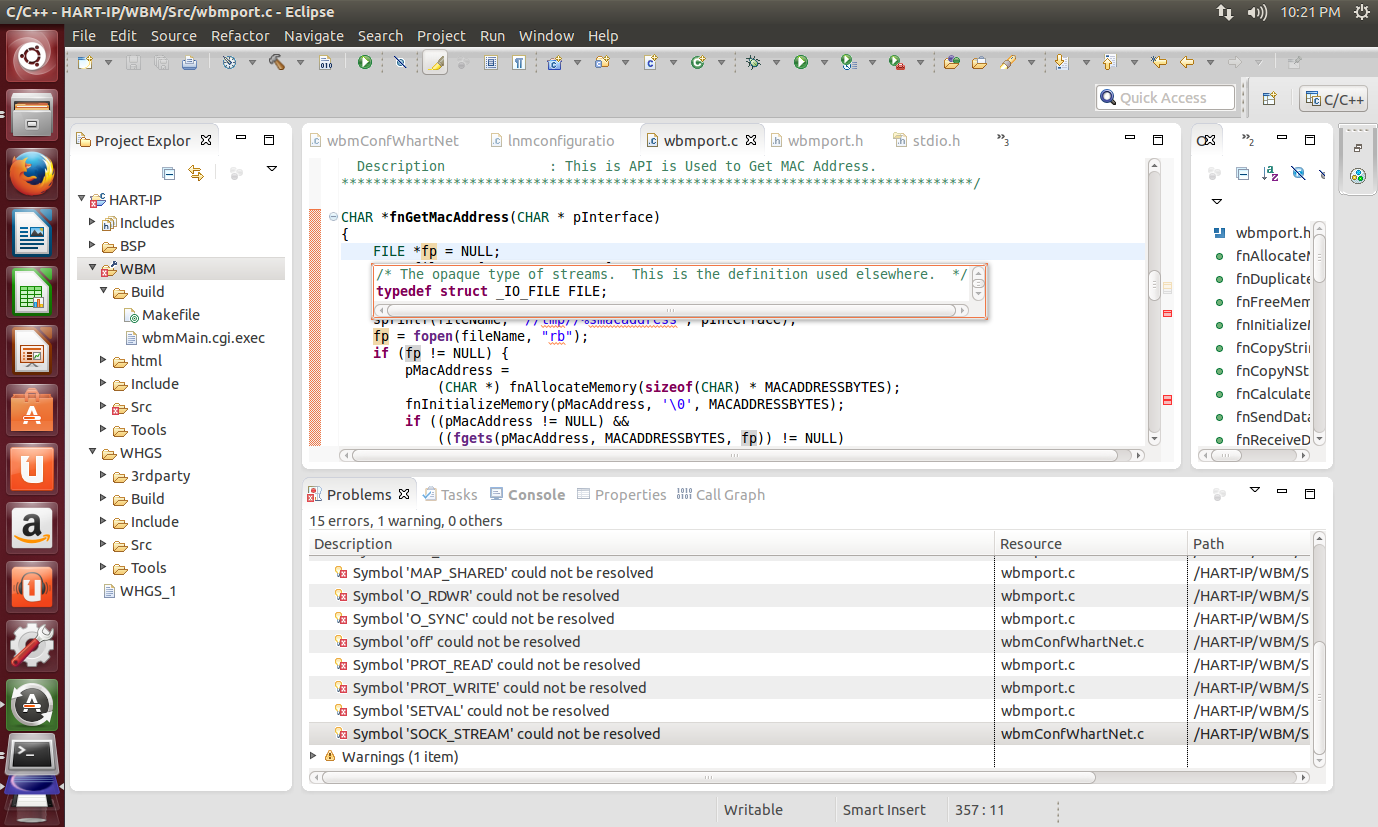Expand the Includes node under HART-IP
The height and width of the screenshot is (827, 1378).
92,222
